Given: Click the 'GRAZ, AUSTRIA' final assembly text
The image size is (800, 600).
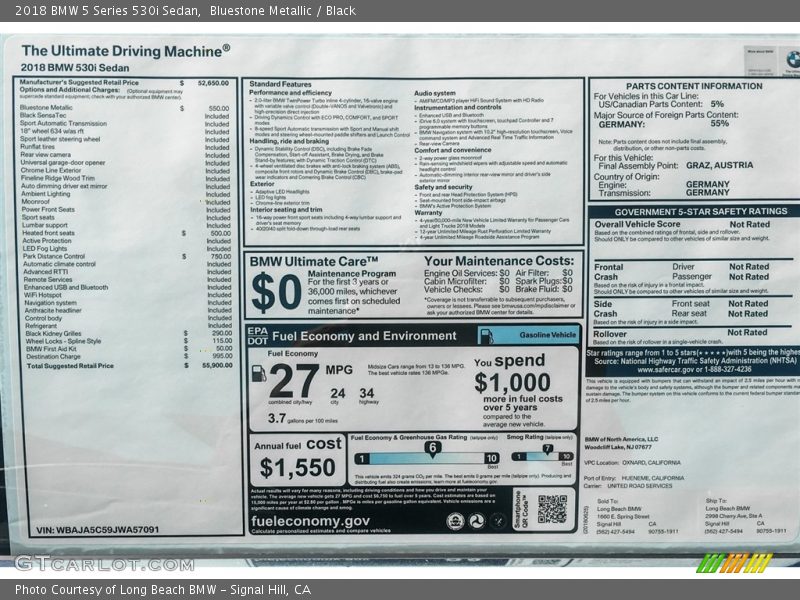Looking at the screenshot, I should point(719,165).
